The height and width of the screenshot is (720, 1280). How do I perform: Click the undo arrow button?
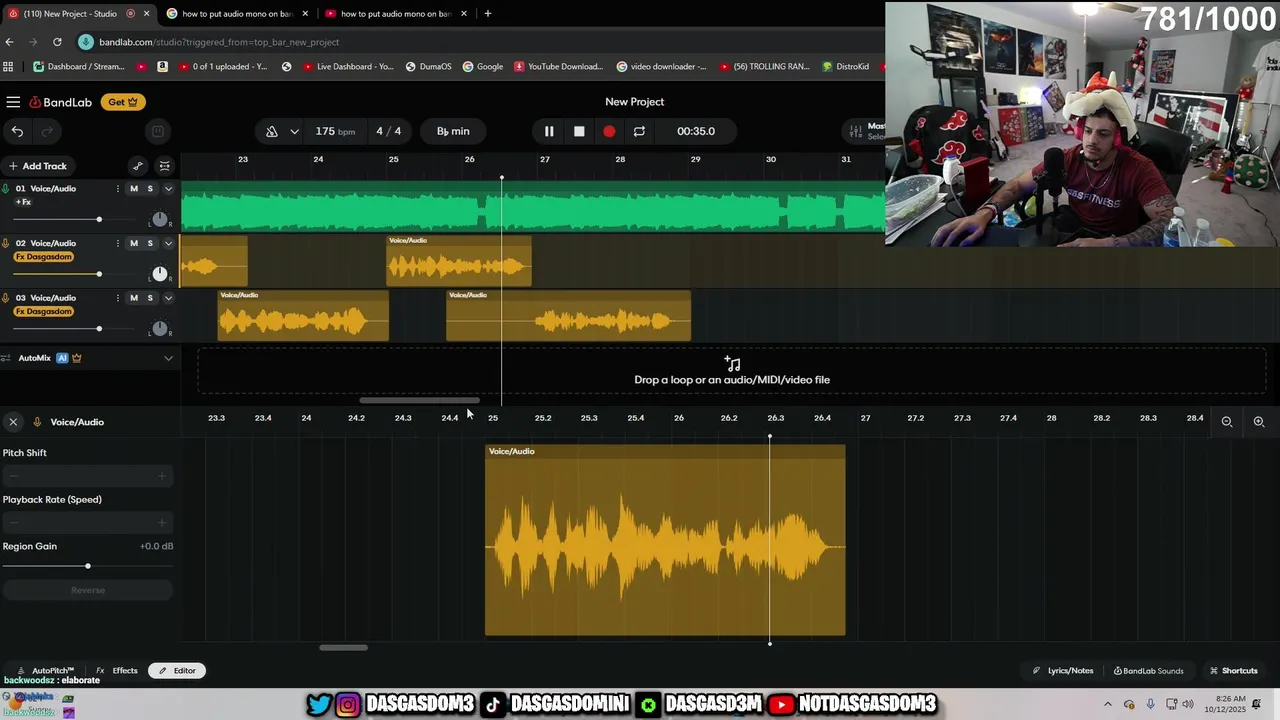point(17,131)
